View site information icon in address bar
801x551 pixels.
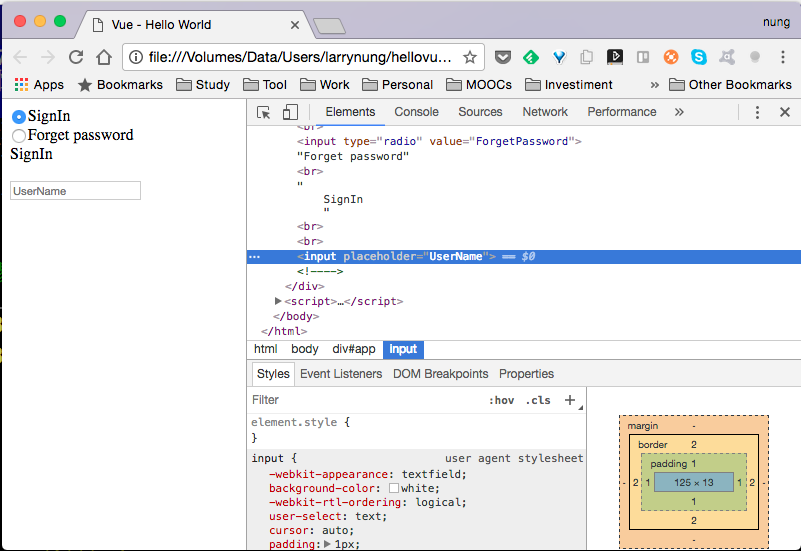[x=136, y=57]
